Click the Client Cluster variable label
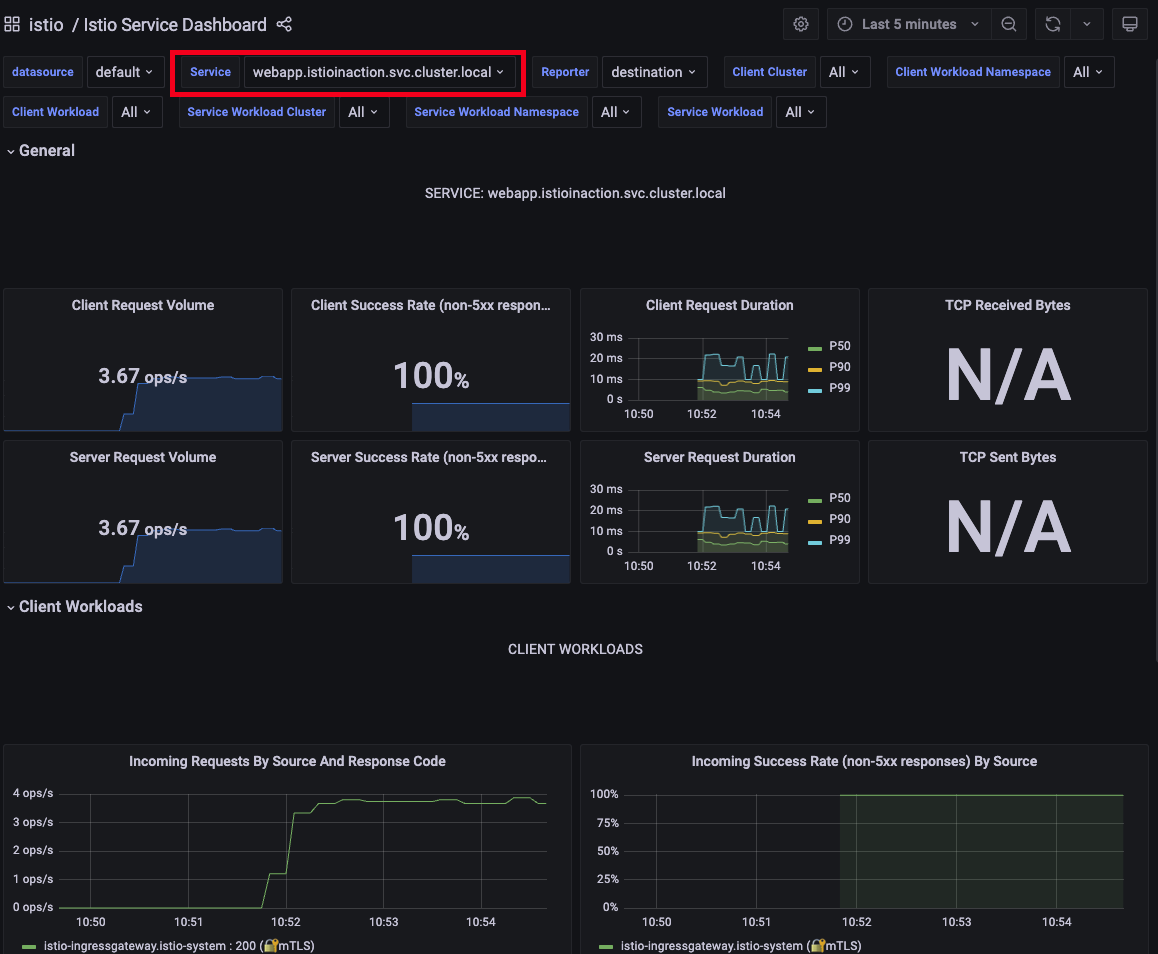The image size is (1158, 954). coord(770,72)
